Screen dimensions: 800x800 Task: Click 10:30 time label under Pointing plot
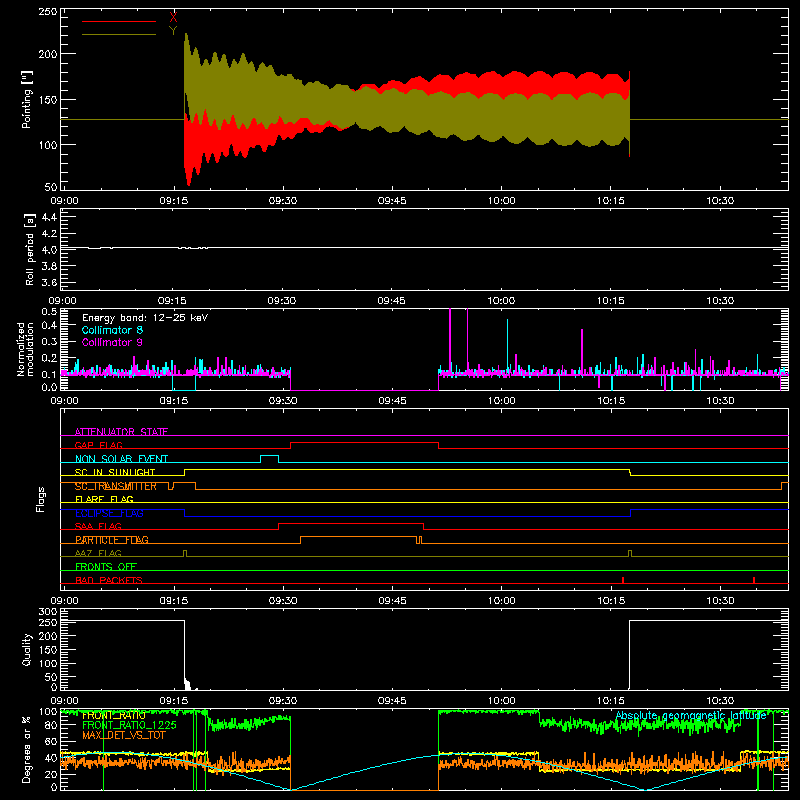pyautogui.click(x=720, y=201)
